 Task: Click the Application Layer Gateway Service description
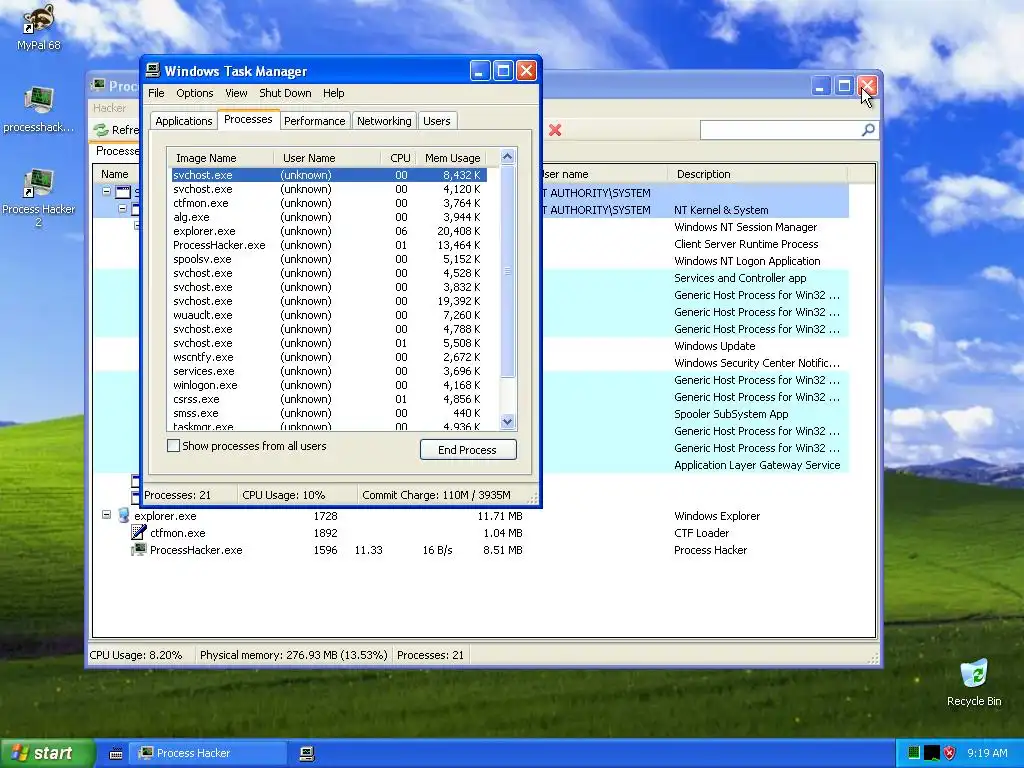[757, 465]
